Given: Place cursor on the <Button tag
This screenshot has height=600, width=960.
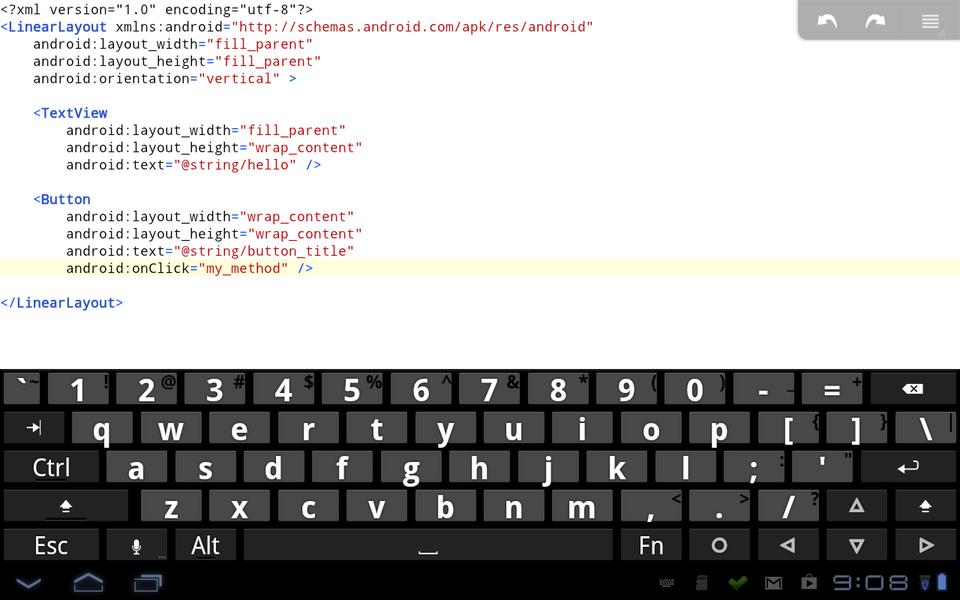Looking at the screenshot, I should 62,200.
